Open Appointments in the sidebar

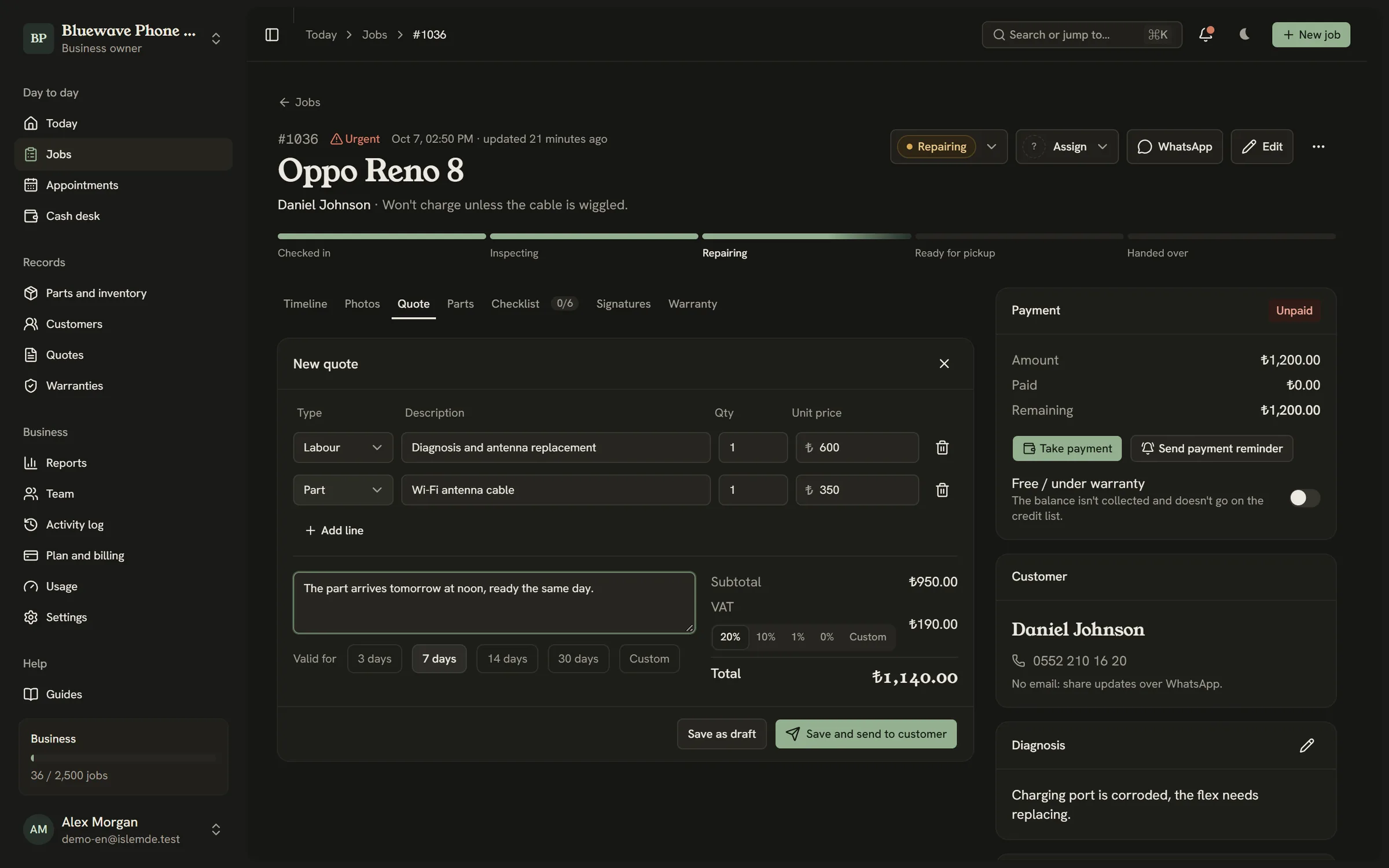coord(123,185)
